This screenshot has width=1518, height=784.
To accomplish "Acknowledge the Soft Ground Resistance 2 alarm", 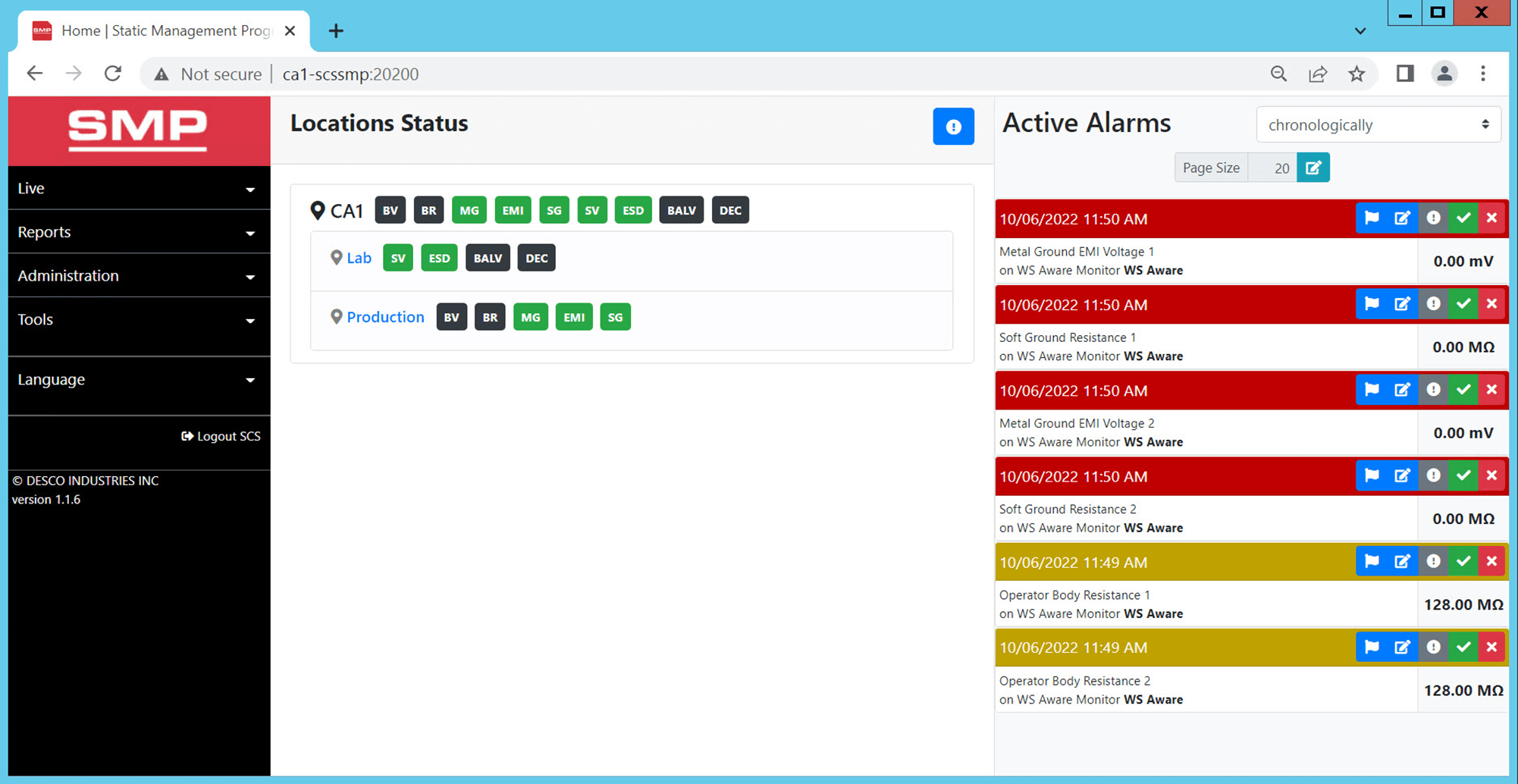I will pyautogui.click(x=1463, y=475).
